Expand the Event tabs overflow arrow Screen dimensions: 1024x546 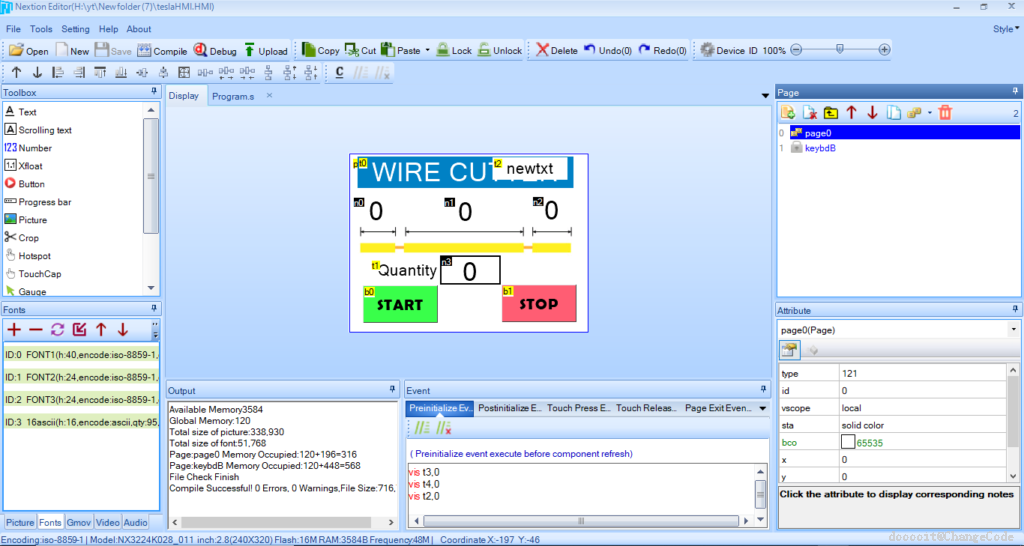(x=763, y=408)
